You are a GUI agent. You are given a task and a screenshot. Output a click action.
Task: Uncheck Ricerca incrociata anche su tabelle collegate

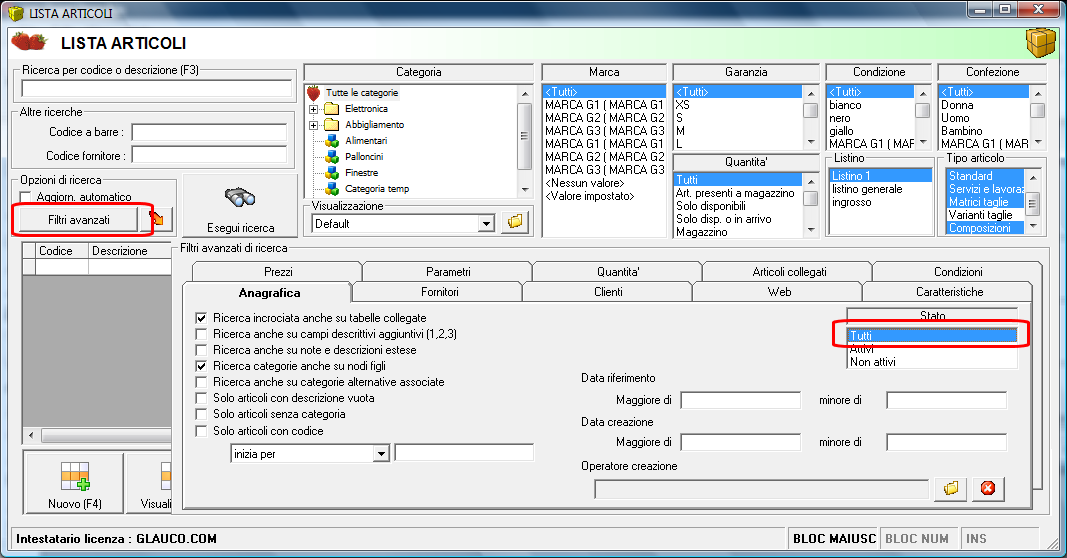coord(201,318)
